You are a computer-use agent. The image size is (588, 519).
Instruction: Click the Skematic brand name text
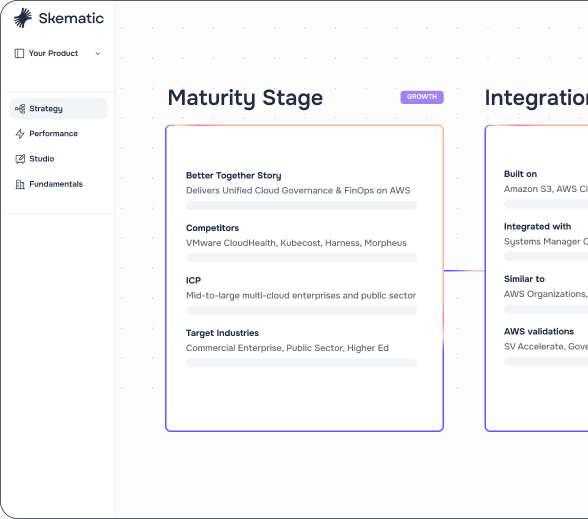coord(71,18)
